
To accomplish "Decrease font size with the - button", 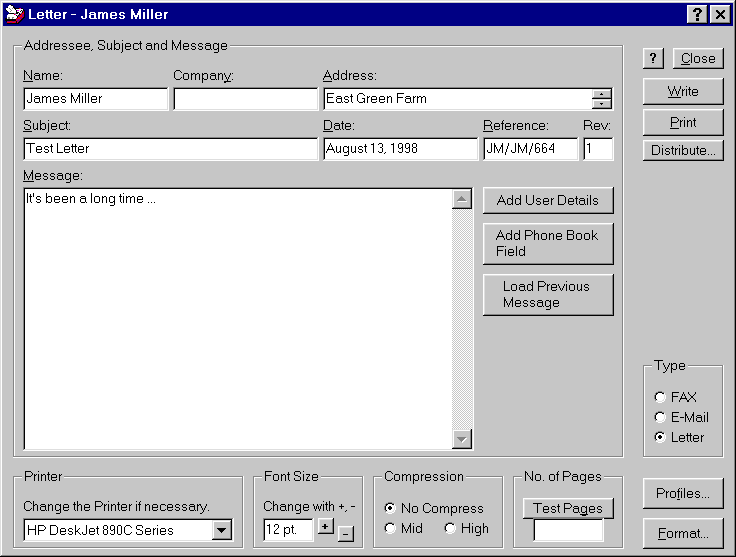I will (x=346, y=534).
